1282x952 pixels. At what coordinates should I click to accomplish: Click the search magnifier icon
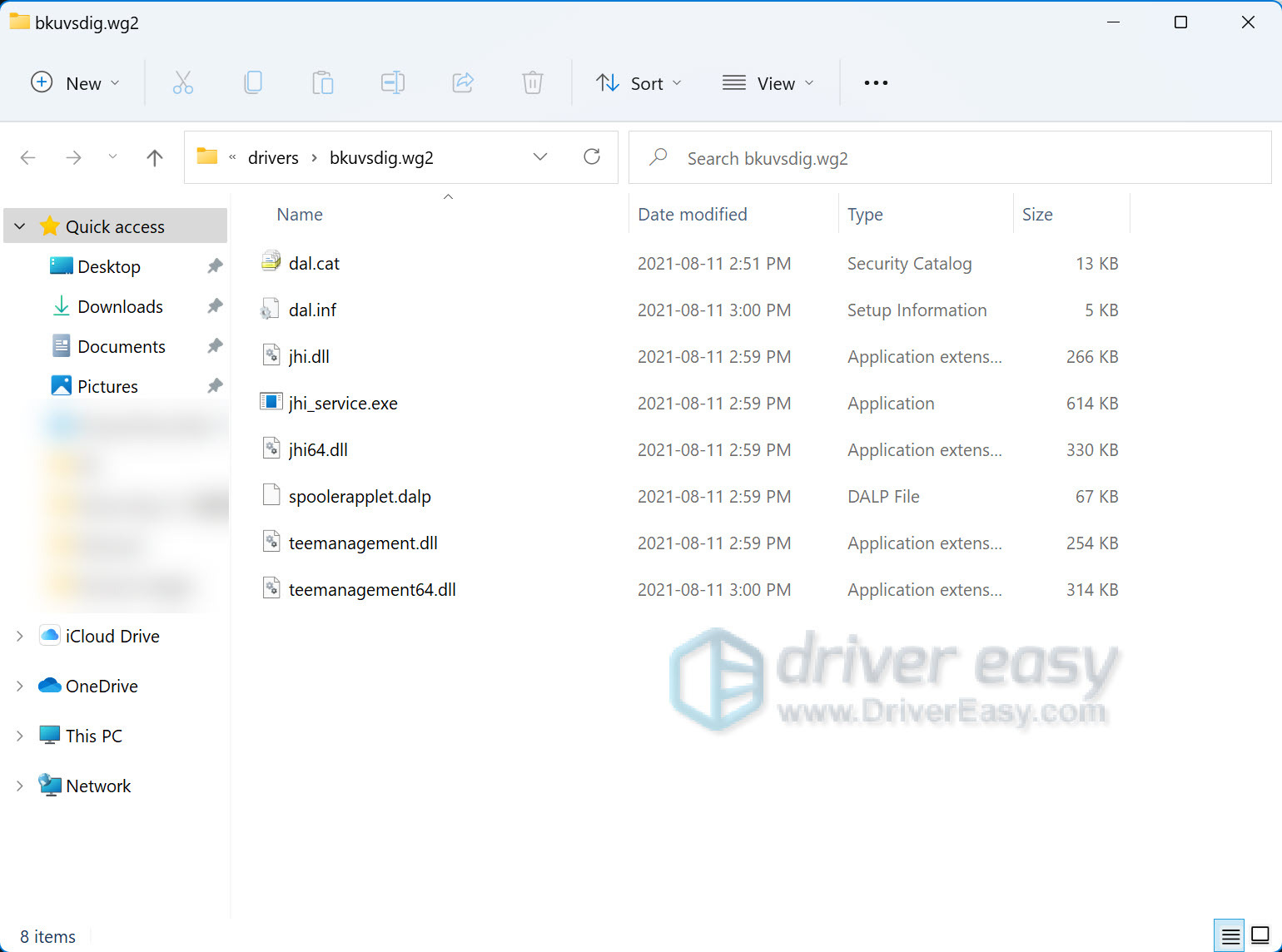click(658, 156)
